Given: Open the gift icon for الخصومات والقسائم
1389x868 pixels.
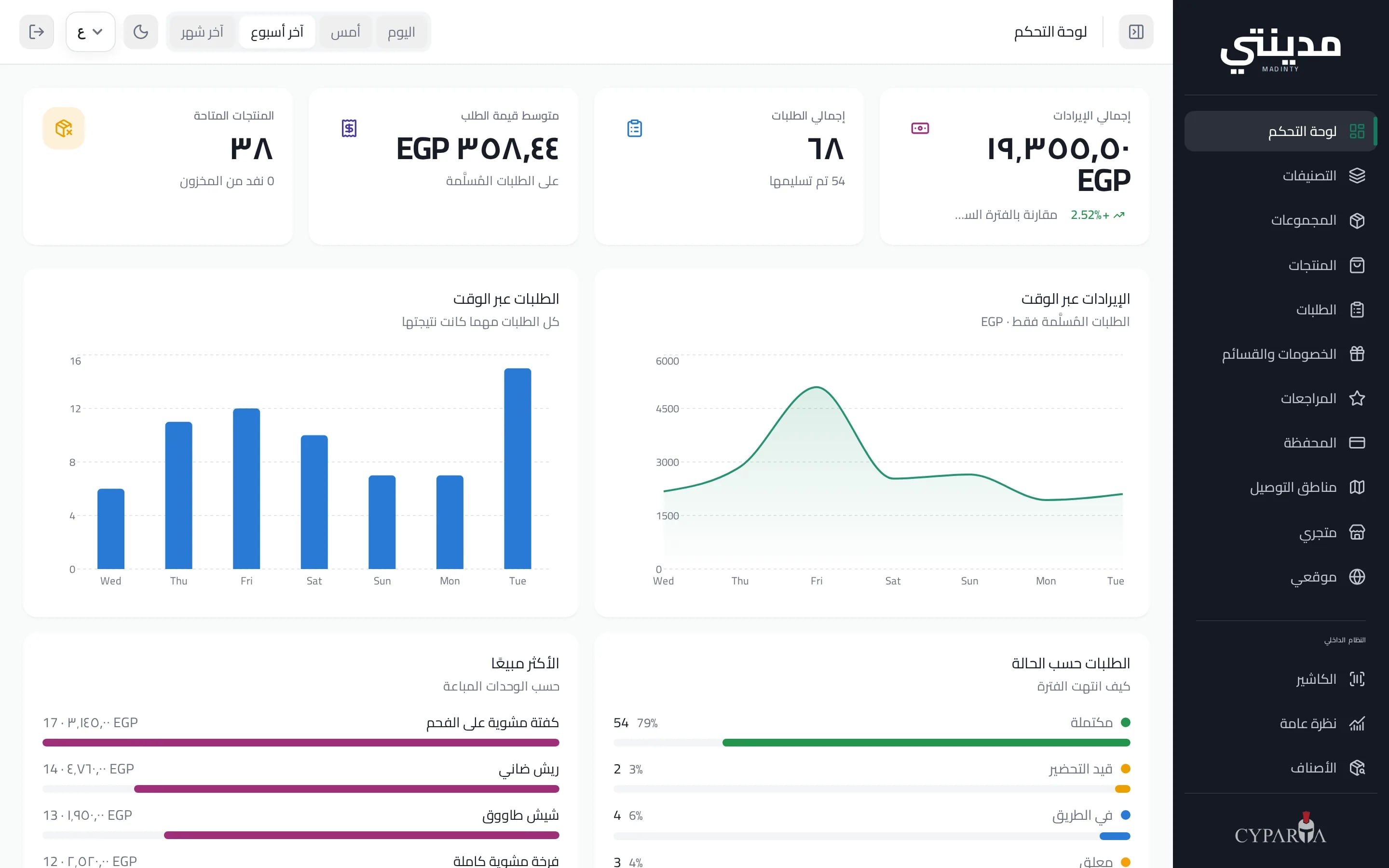Looking at the screenshot, I should (x=1356, y=354).
